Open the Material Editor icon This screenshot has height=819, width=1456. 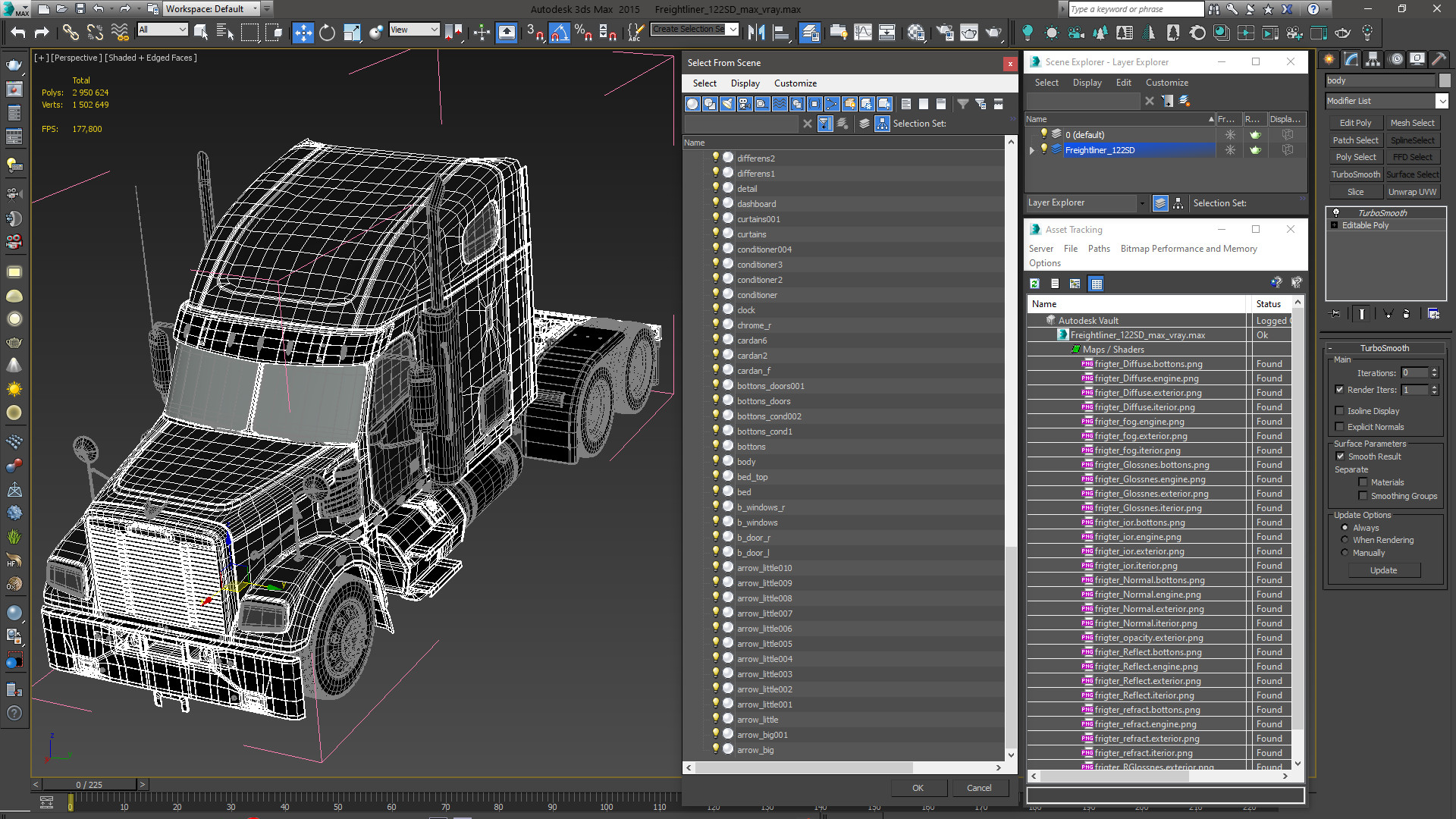point(916,33)
